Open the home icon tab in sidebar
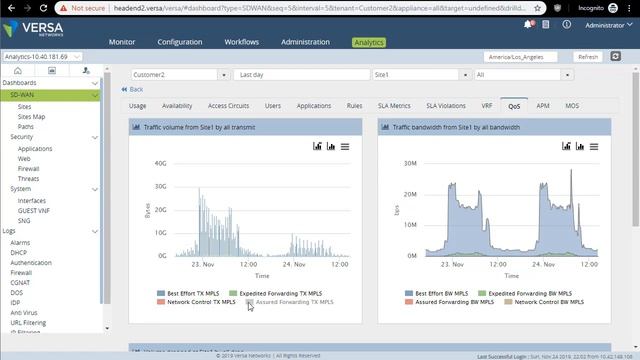Screen dimensions: 640x360 (18, 71)
